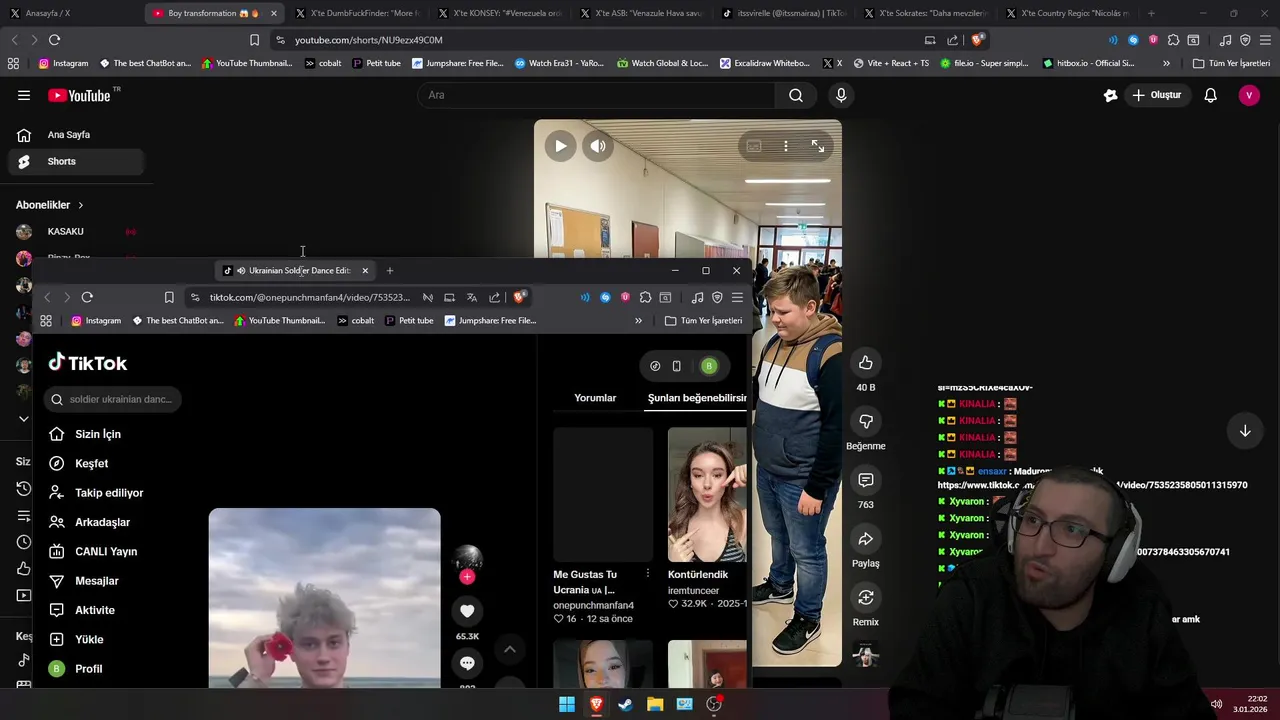Open the Shorts comments showing 763
Screen dimensions: 1280x720
coord(866,480)
